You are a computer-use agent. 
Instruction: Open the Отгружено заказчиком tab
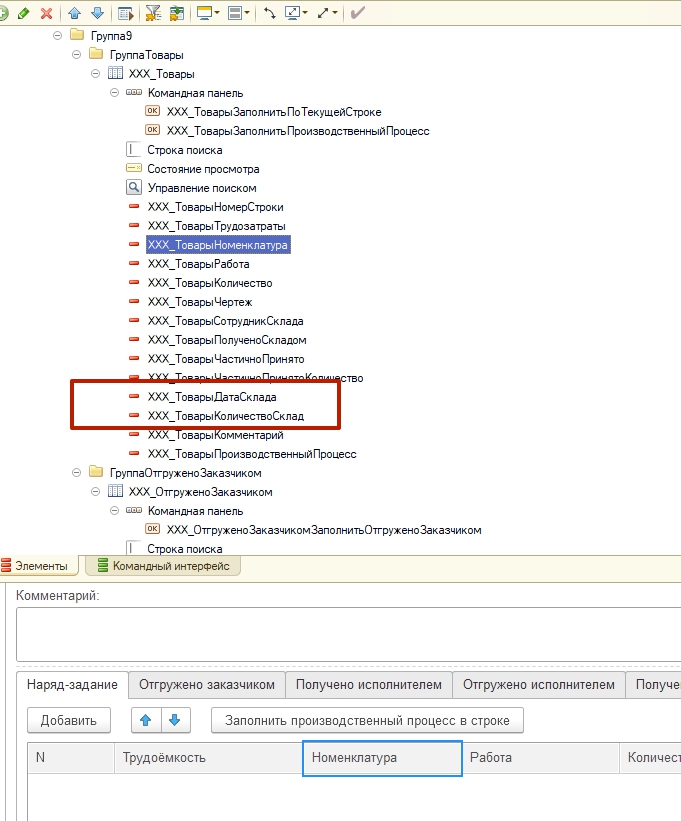pyautogui.click(x=206, y=684)
